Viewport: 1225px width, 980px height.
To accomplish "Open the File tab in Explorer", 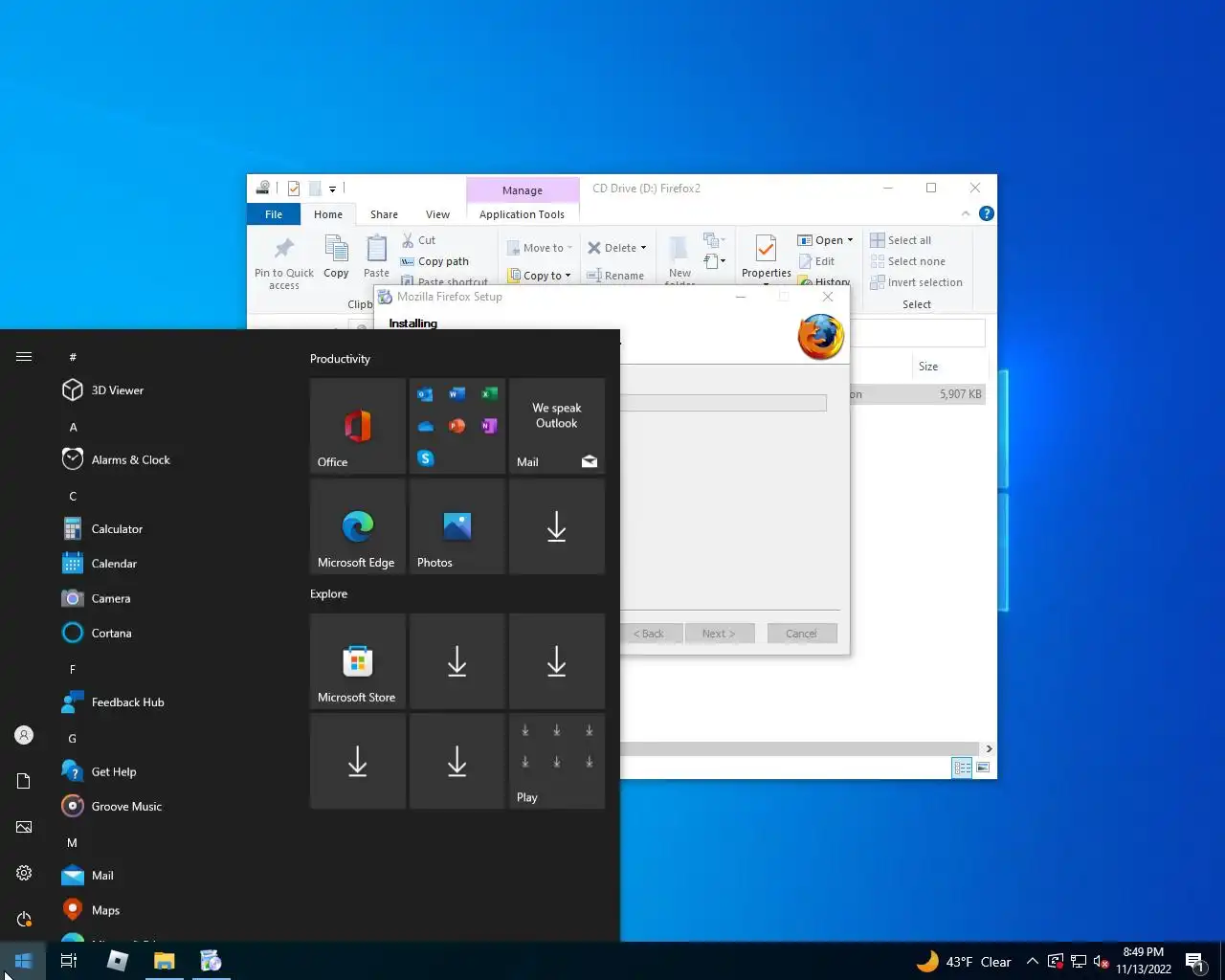I will click(274, 214).
